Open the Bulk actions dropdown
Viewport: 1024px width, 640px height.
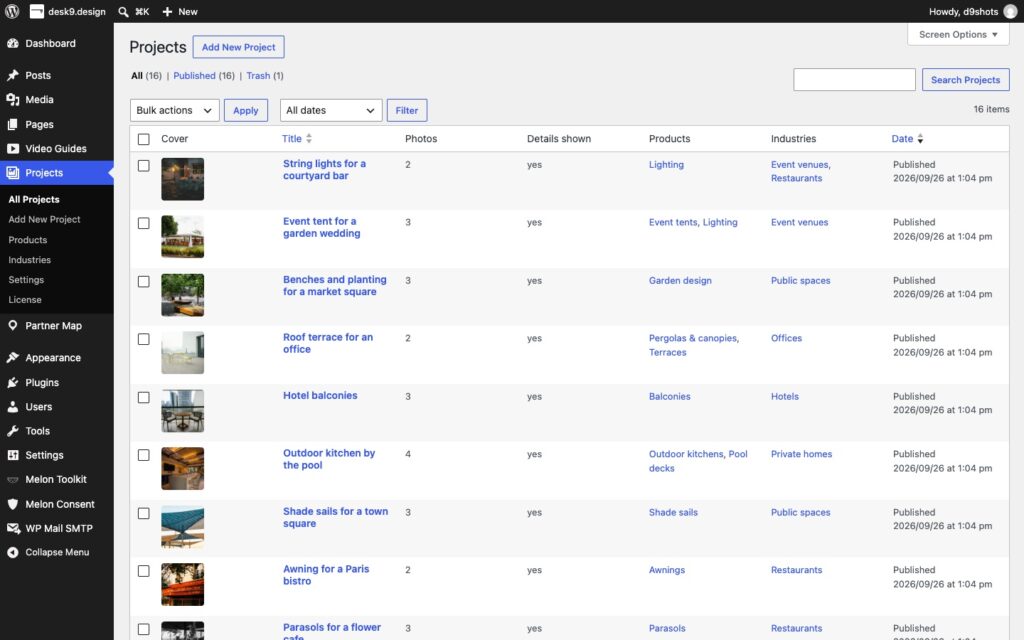pos(174,110)
